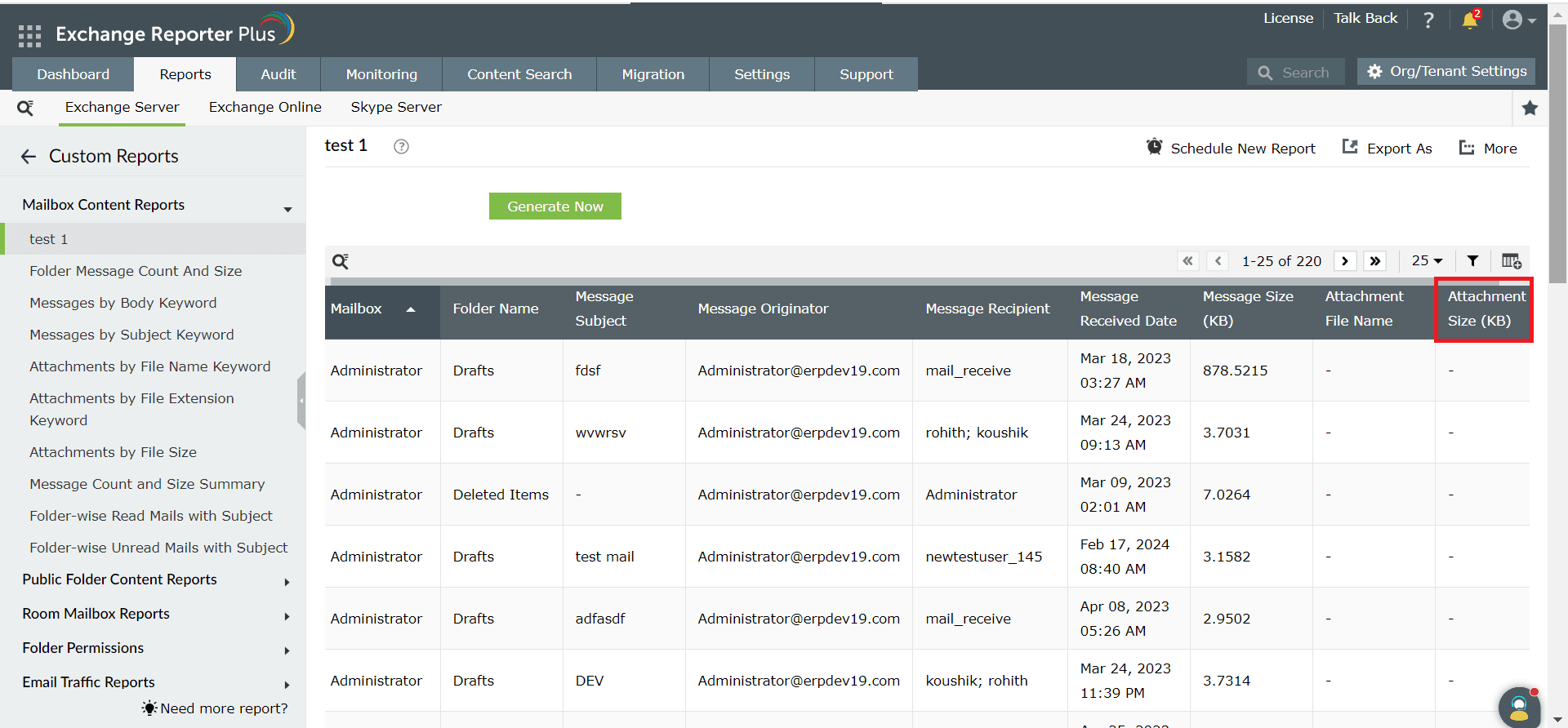The width and height of the screenshot is (1568, 728).
Task: Open Folder-wise Read Mails with Subject
Action: 151,516
